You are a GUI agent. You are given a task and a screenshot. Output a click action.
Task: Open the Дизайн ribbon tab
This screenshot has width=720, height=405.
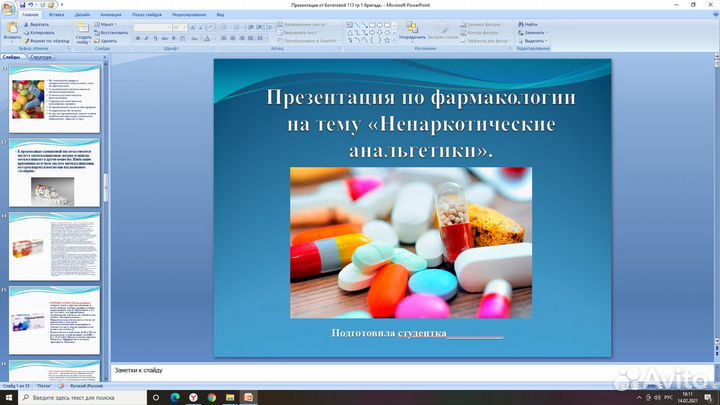click(83, 15)
